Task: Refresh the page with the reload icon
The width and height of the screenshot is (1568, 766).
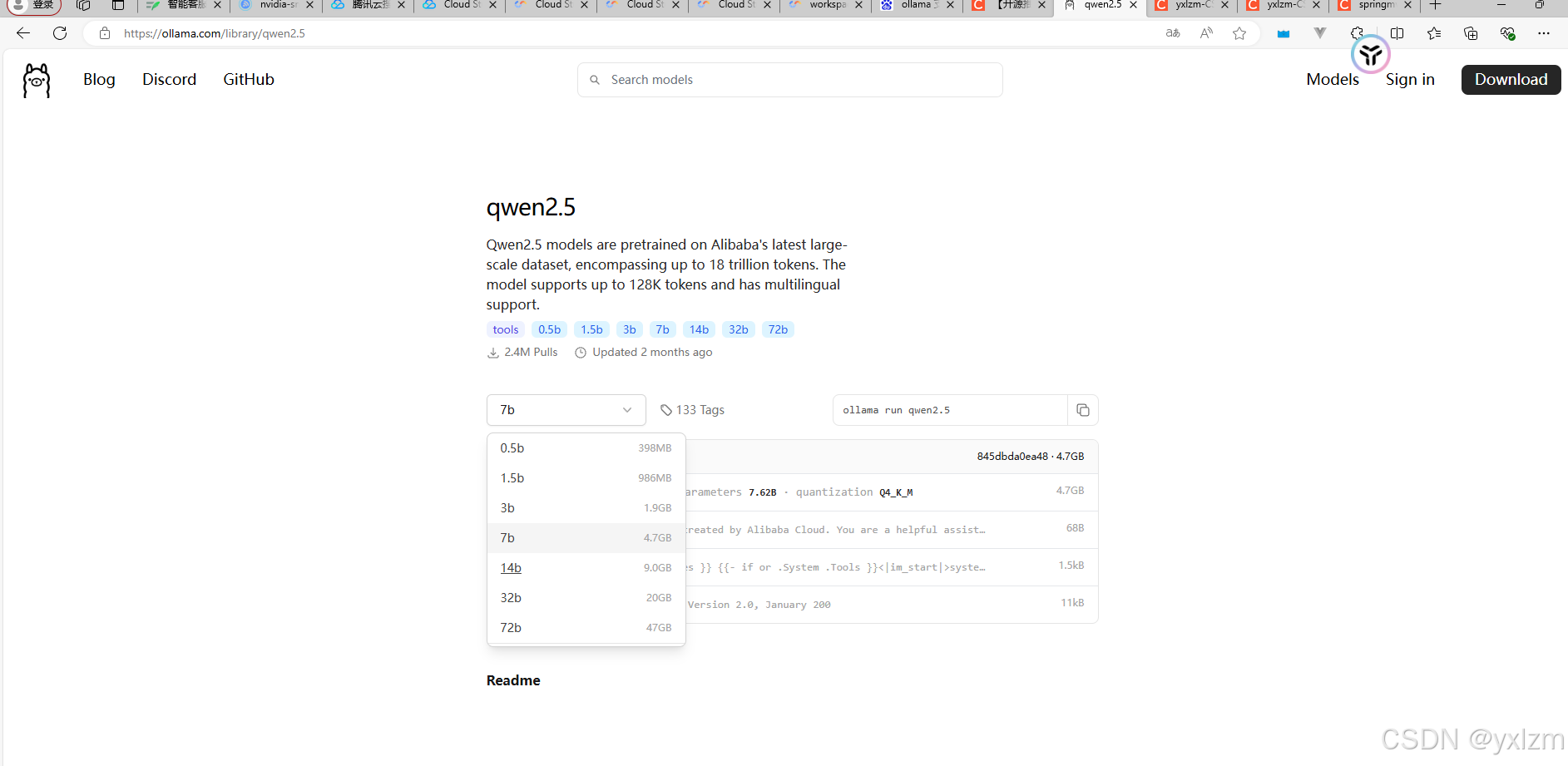Action: (60, 33)
